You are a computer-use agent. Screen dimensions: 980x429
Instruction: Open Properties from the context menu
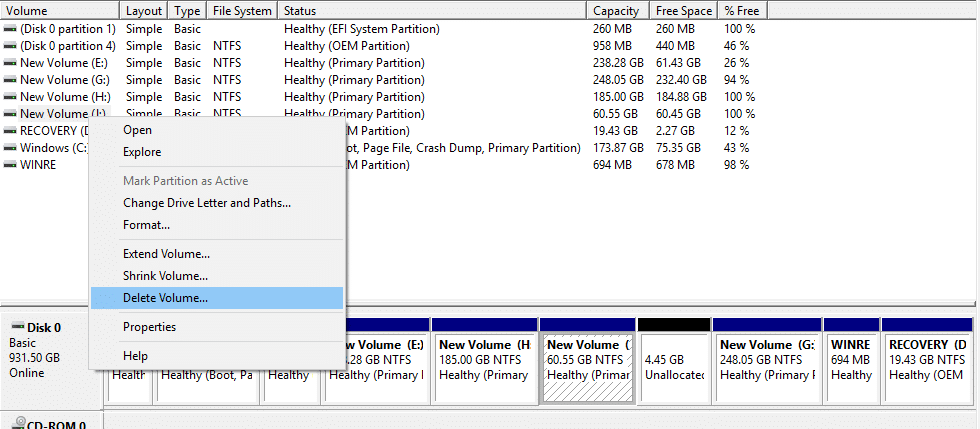[x=149, y=327]
